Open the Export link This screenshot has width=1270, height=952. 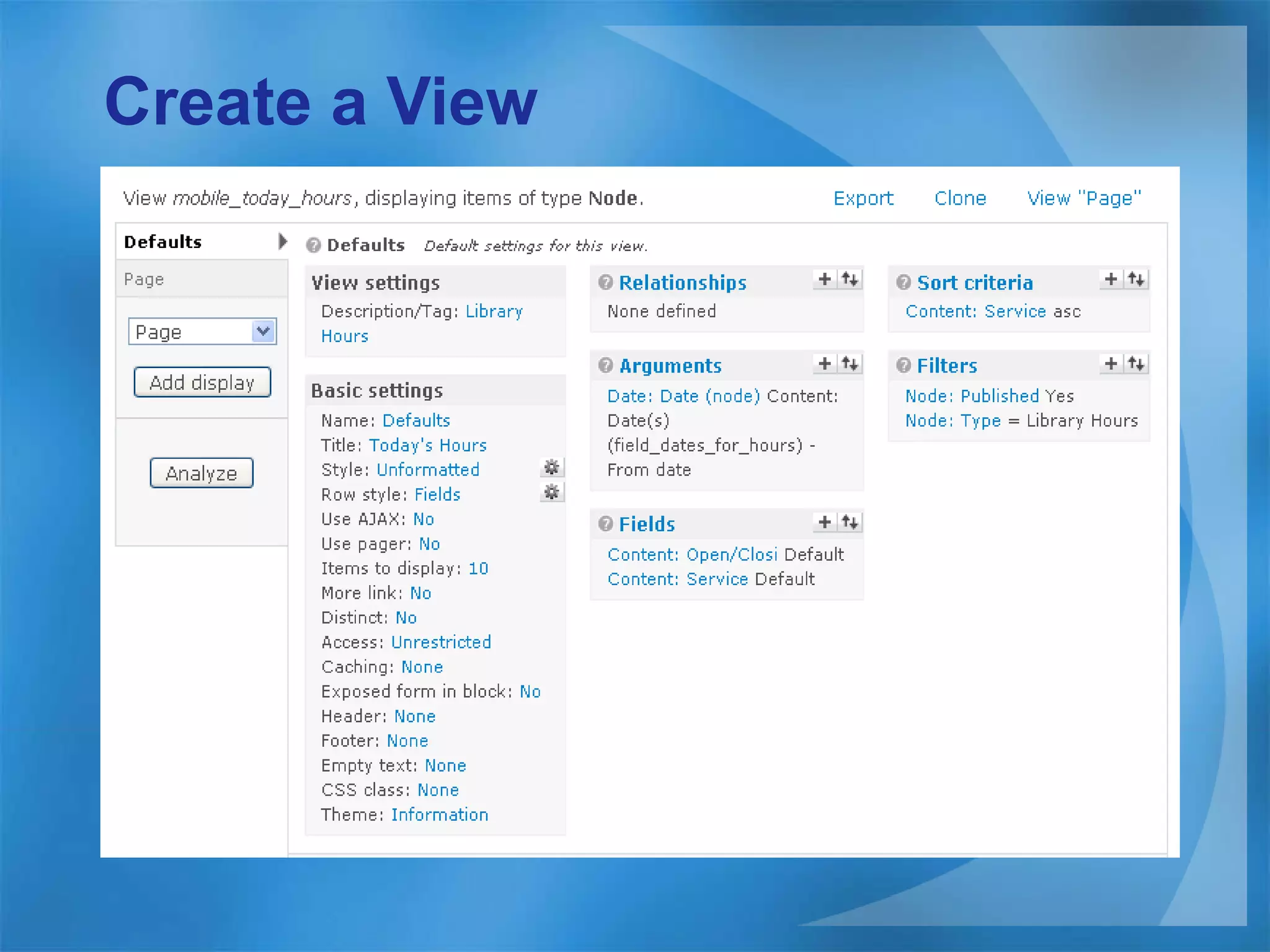coord(863,198)
